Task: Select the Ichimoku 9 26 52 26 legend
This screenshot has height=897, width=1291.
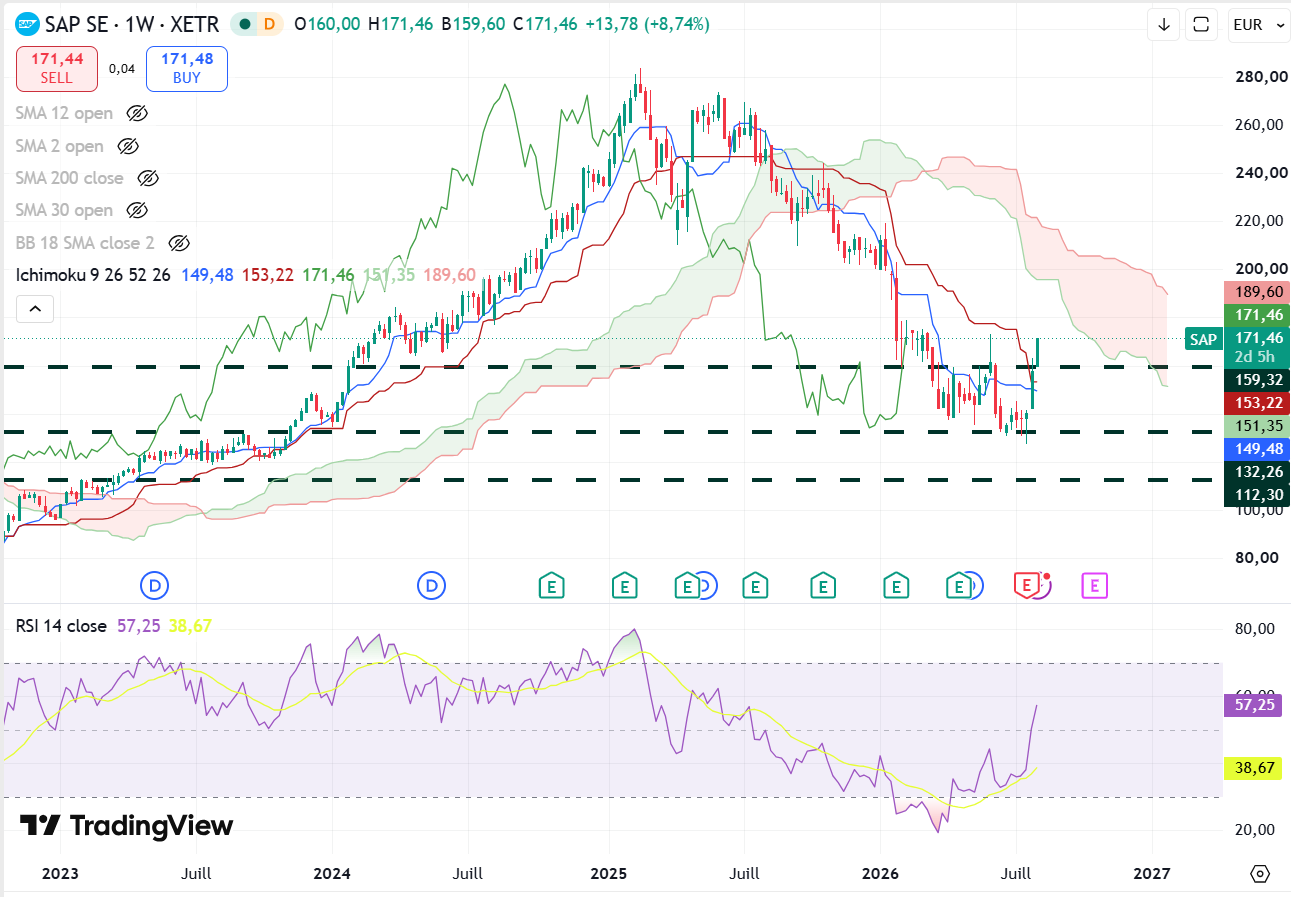Action: click(94, 274)
